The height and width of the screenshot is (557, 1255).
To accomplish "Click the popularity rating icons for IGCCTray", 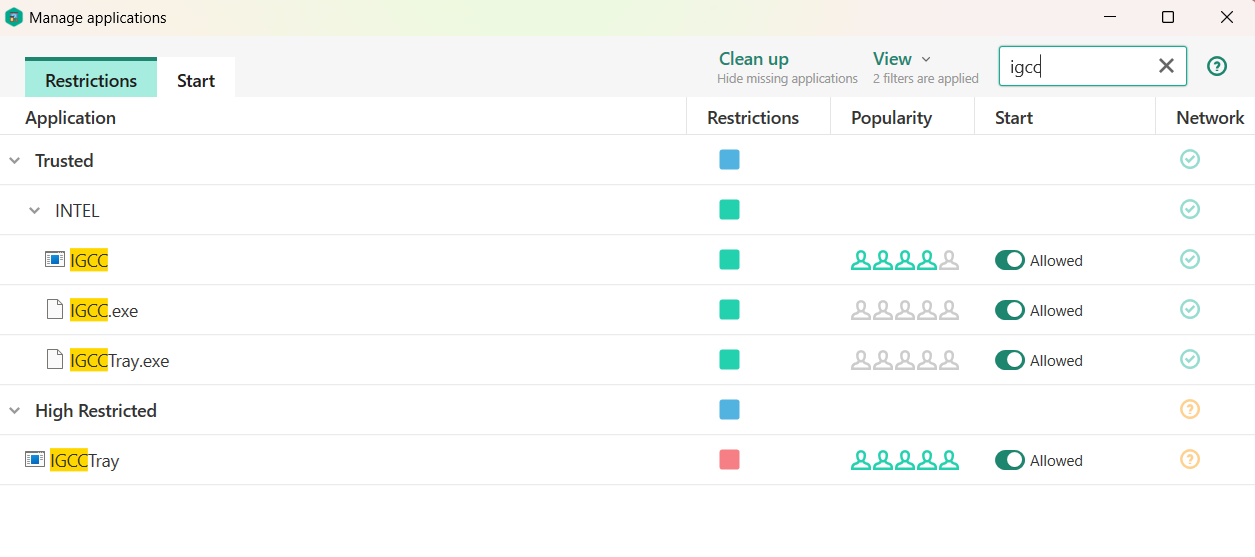I will pyautogui.click(x=904, y=460).
